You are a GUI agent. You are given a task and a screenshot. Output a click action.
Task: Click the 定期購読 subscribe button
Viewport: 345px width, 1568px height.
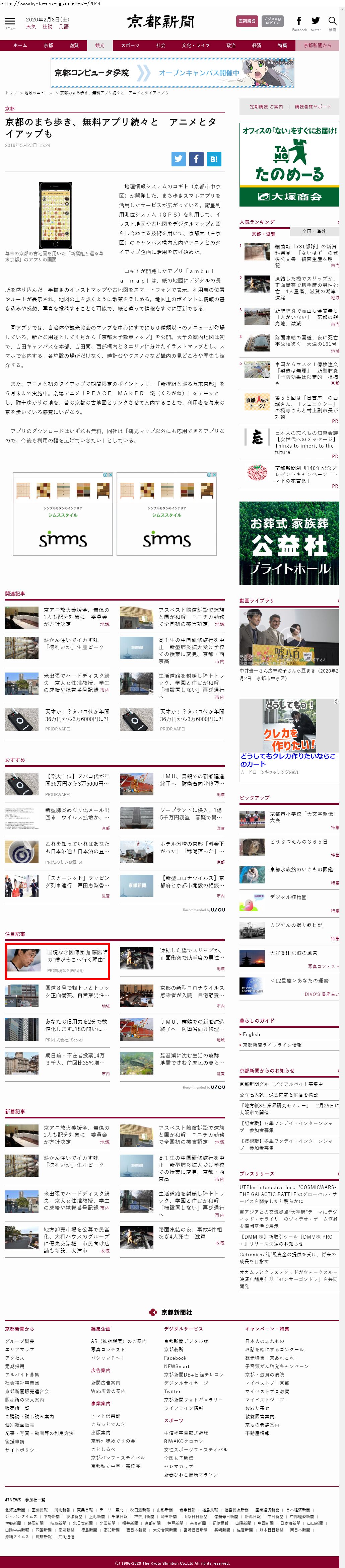[247, 21]
